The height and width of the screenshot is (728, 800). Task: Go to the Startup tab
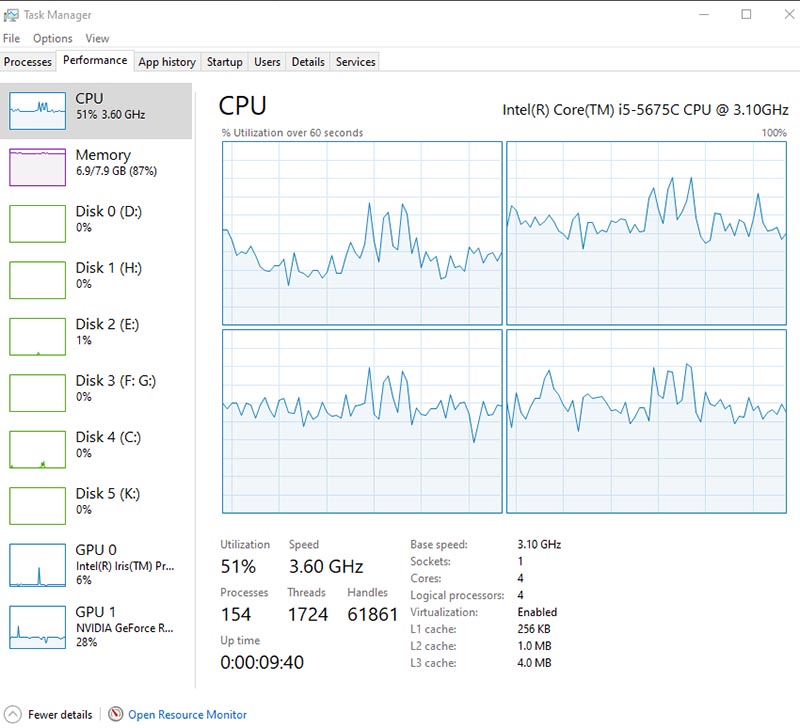click(224, 62)
